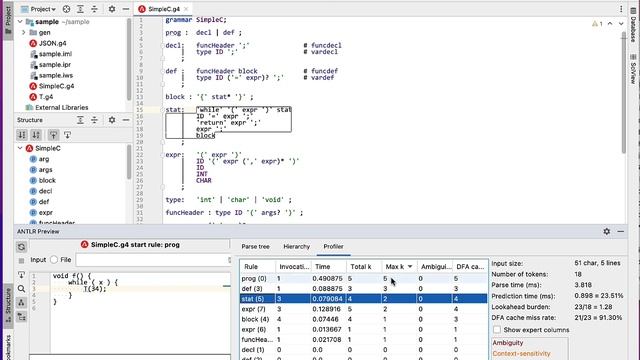Select T.g4 grammar file
Viewport: 640px width, 360px height.
[41, 97]
